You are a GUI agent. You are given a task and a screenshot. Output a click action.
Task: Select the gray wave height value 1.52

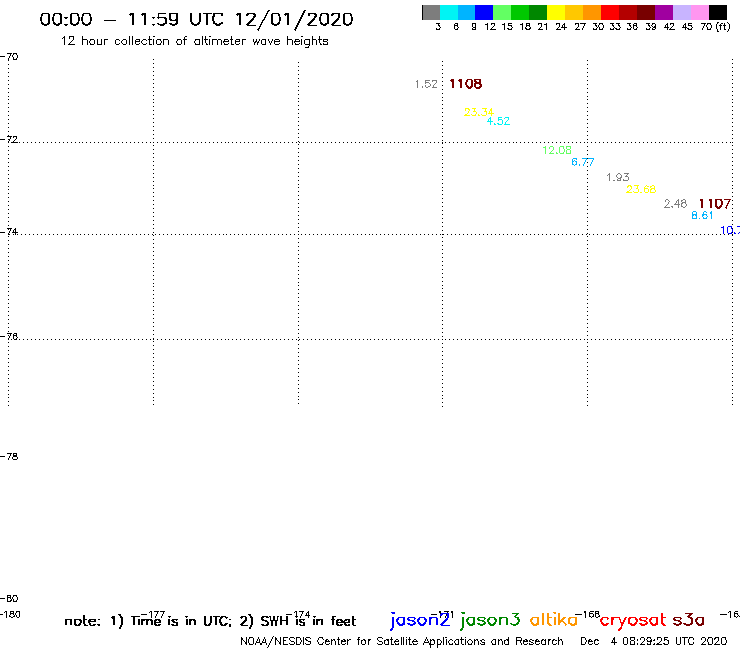426,84
